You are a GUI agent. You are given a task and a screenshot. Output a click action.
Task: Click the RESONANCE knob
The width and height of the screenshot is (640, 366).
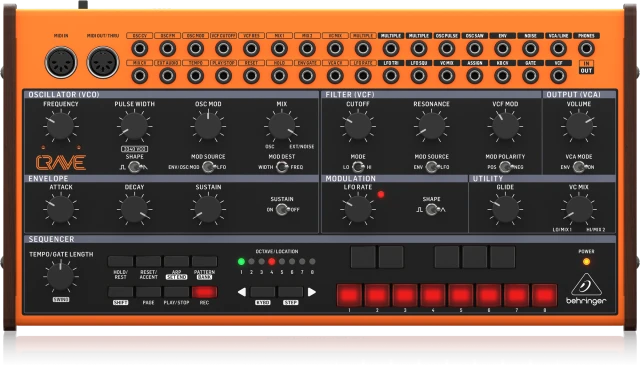tap(431, 126)
